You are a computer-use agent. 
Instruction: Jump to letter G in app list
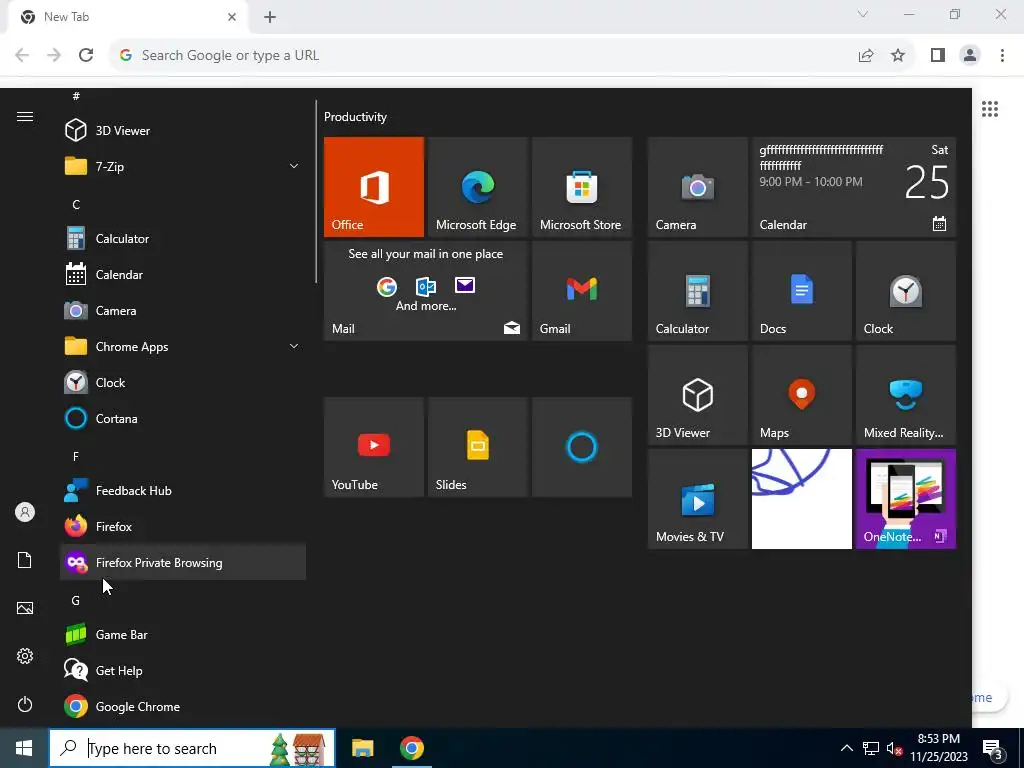click(76, 600)
